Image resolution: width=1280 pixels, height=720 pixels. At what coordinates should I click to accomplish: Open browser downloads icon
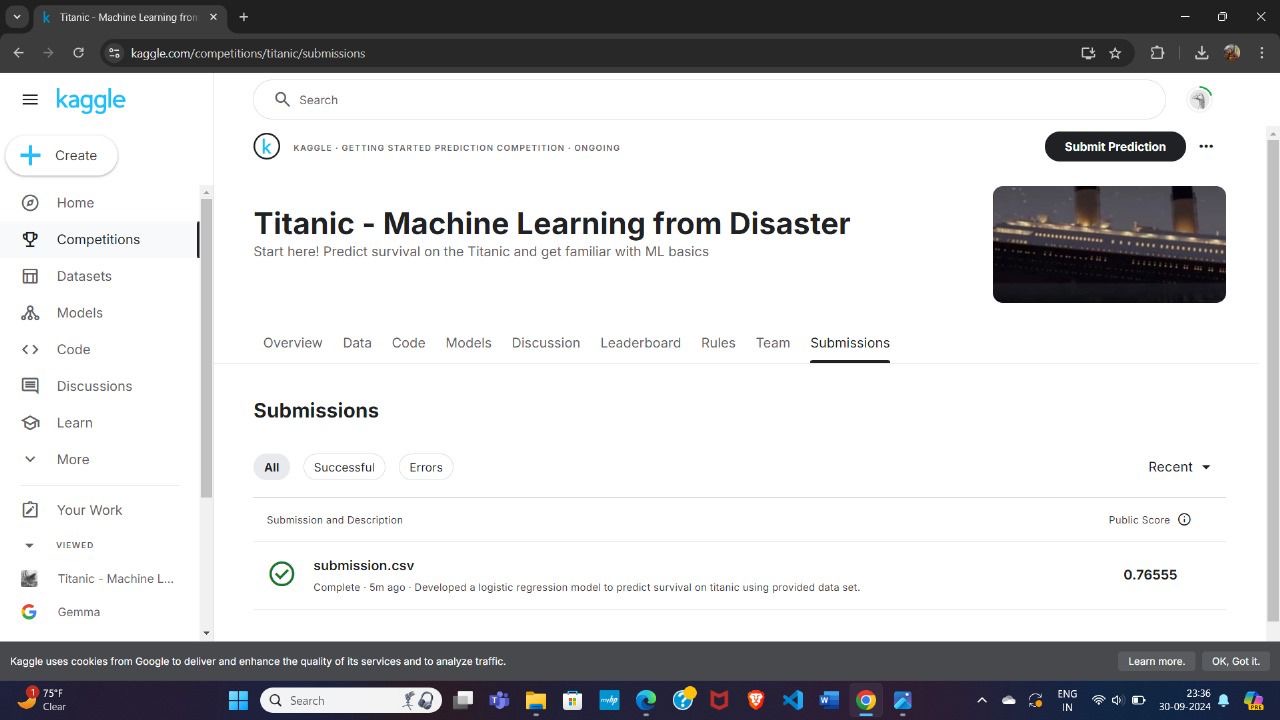click(1202, 53)
